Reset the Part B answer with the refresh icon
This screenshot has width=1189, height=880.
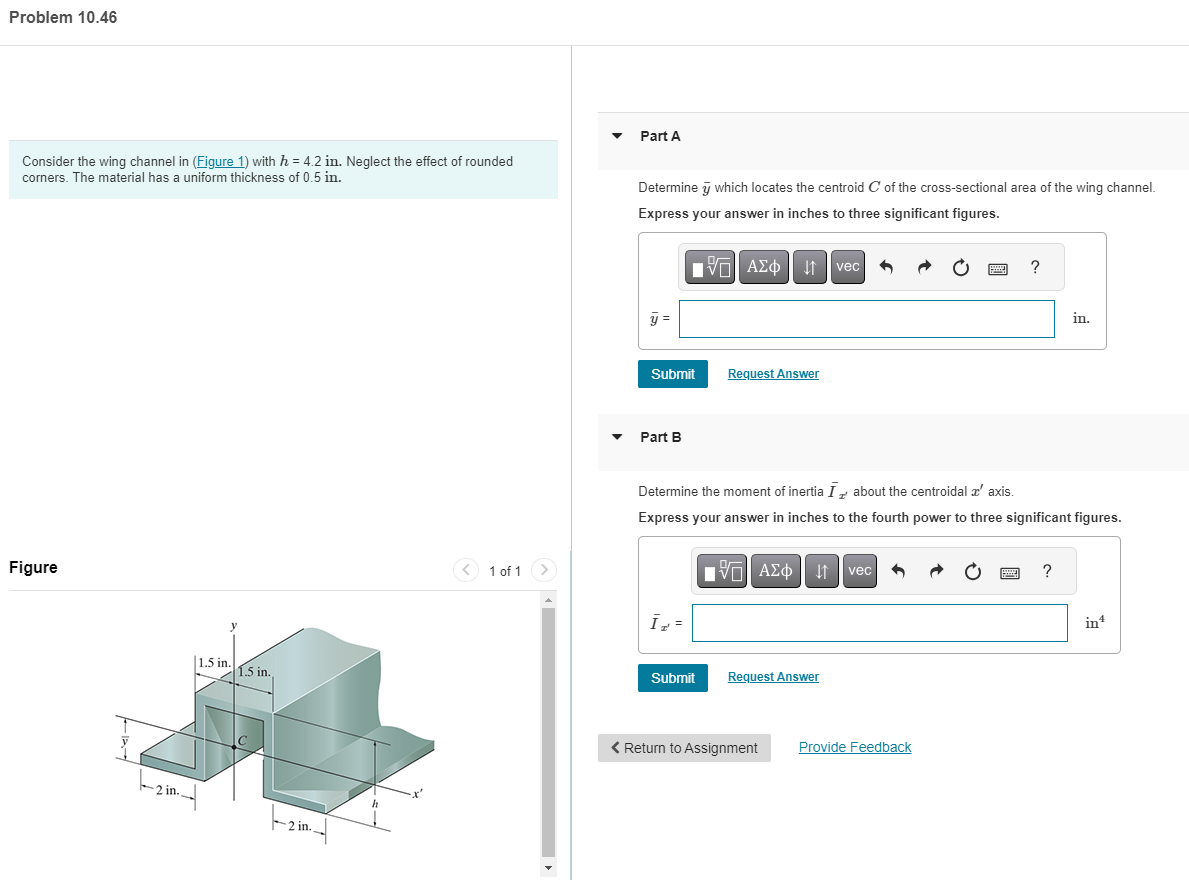[x=972, y=570]
